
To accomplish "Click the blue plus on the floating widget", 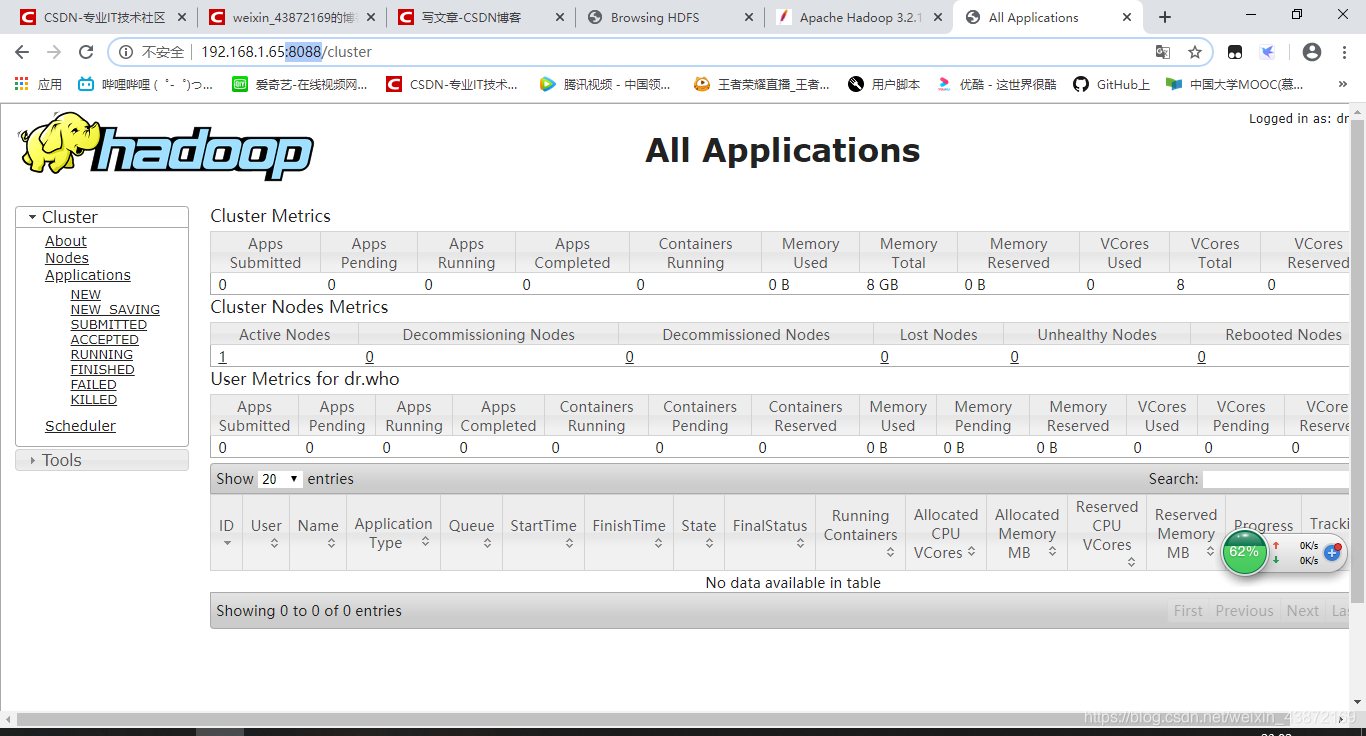I will [x=1332, y=552].
